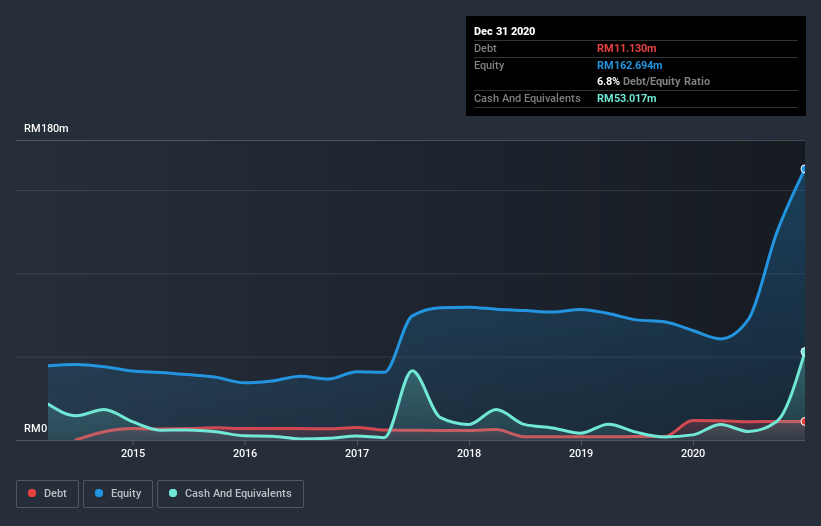The width and height of the screenshot is (821, 526).
Task: Click the 2017 x-axis label
Action: (x=357, y=453)
